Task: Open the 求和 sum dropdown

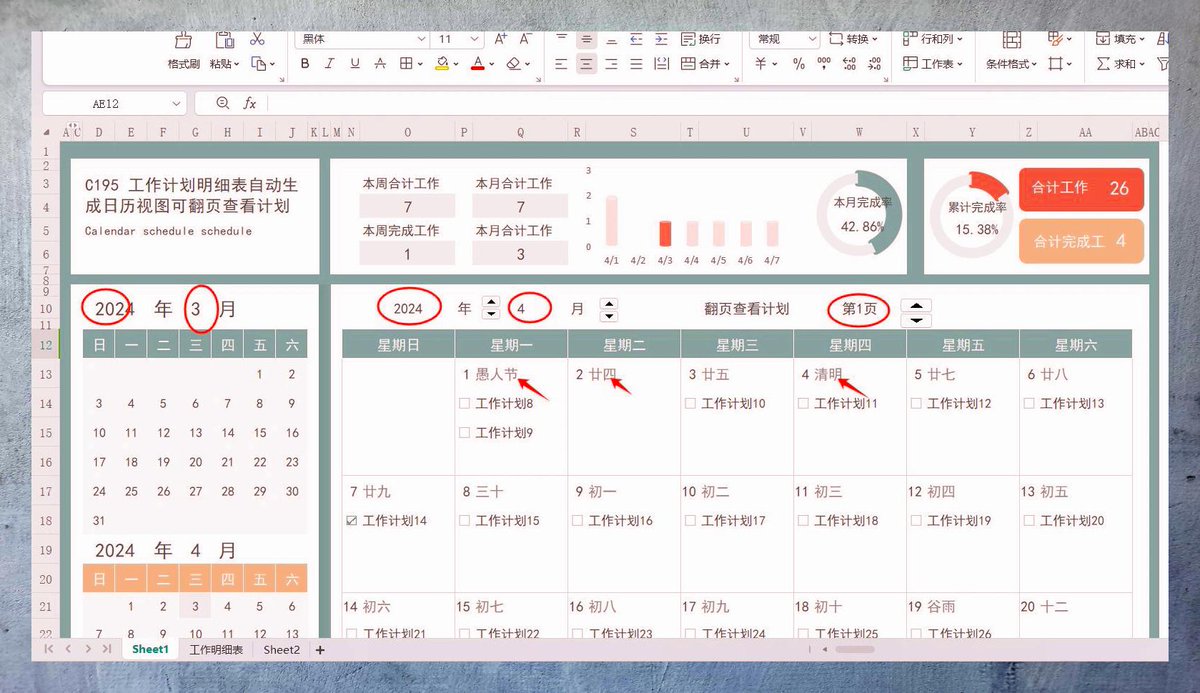Action: tap(1121, 63)
